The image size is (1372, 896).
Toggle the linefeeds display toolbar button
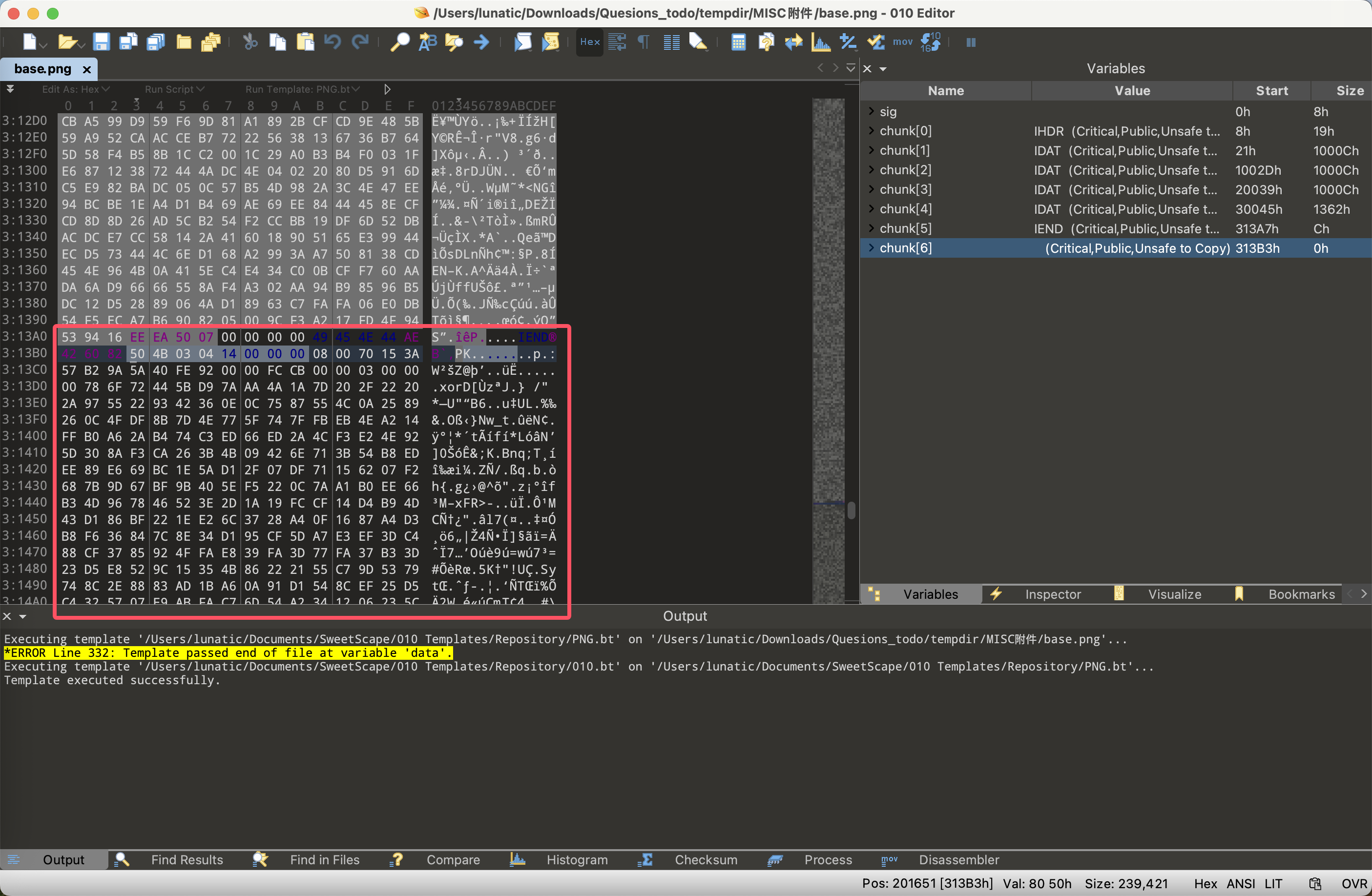pos(617,42)
